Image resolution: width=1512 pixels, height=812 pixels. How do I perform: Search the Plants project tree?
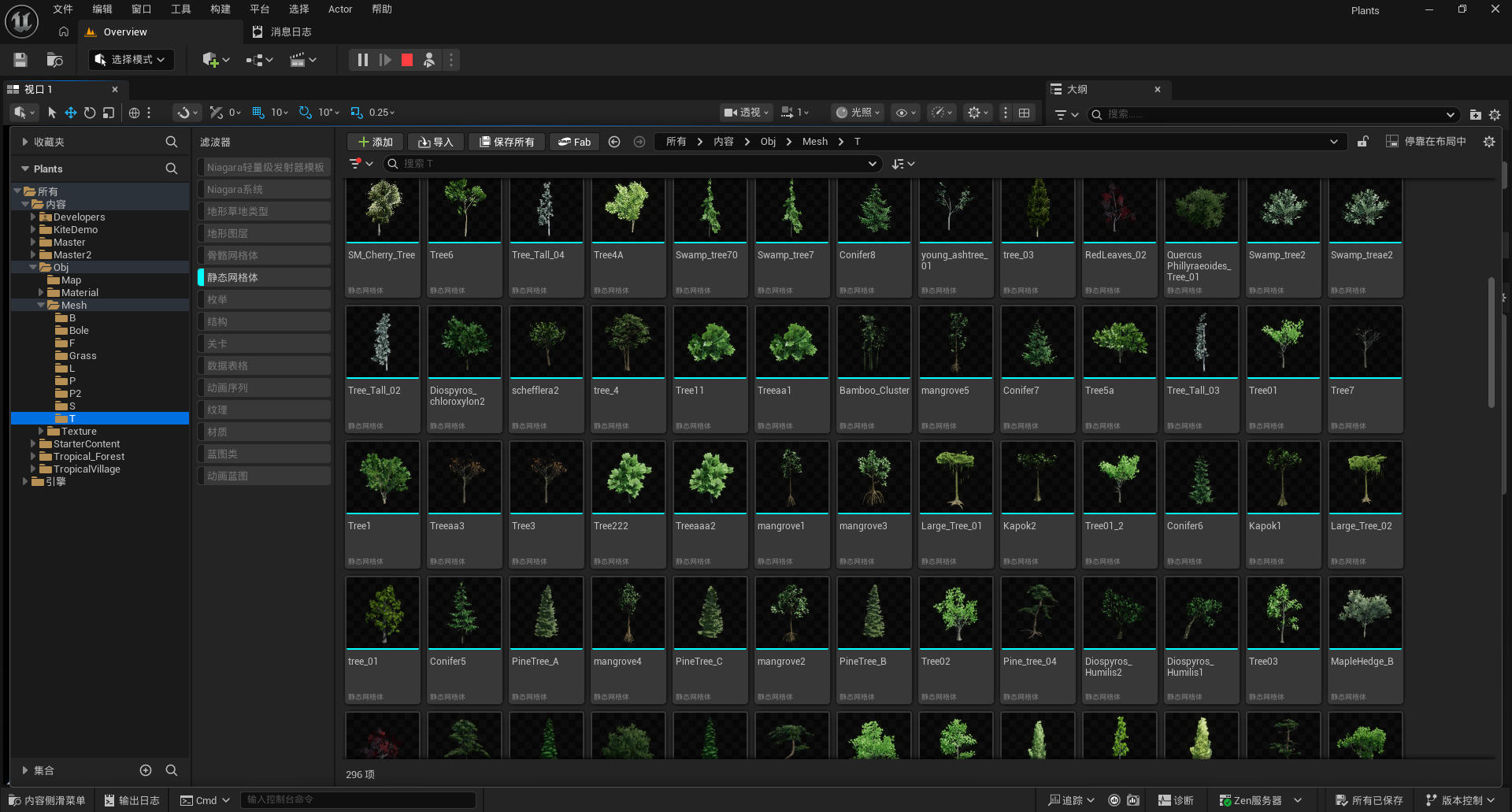[171, 169]
